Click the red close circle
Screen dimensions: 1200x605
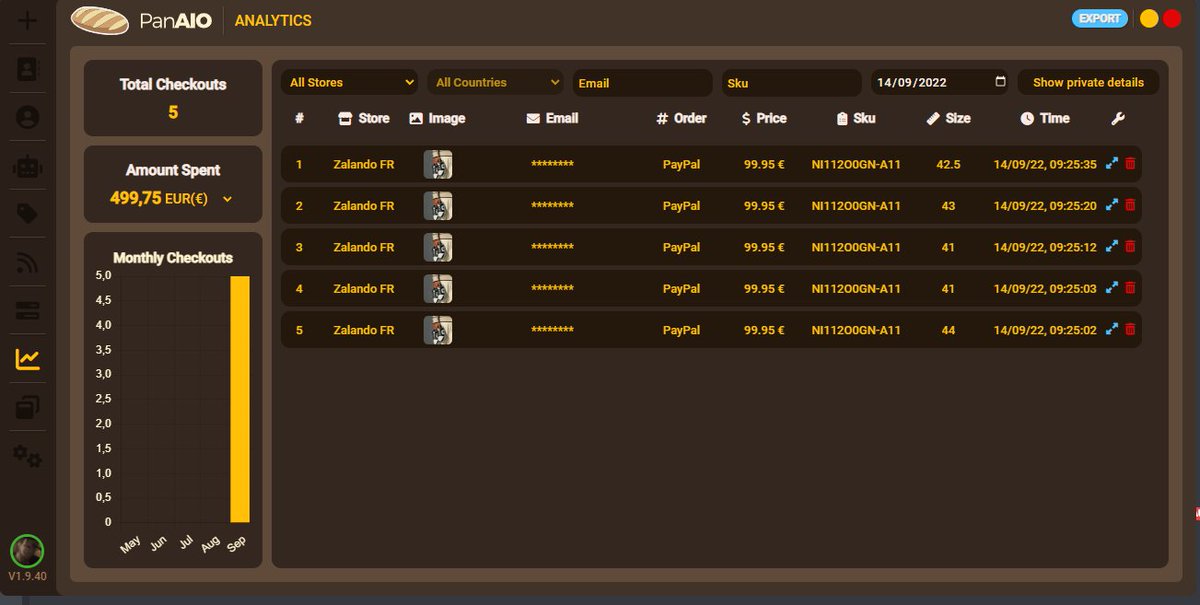[1172, 18]
